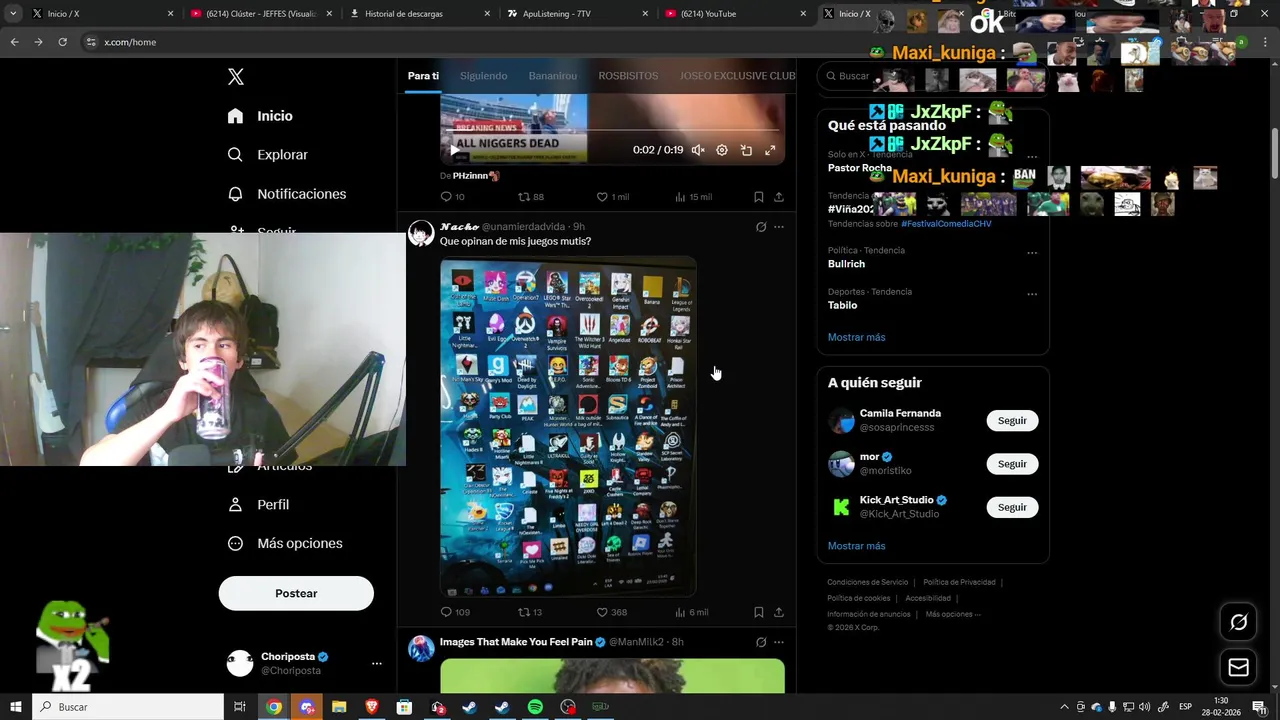Share Nacho's post

(779, 612)
